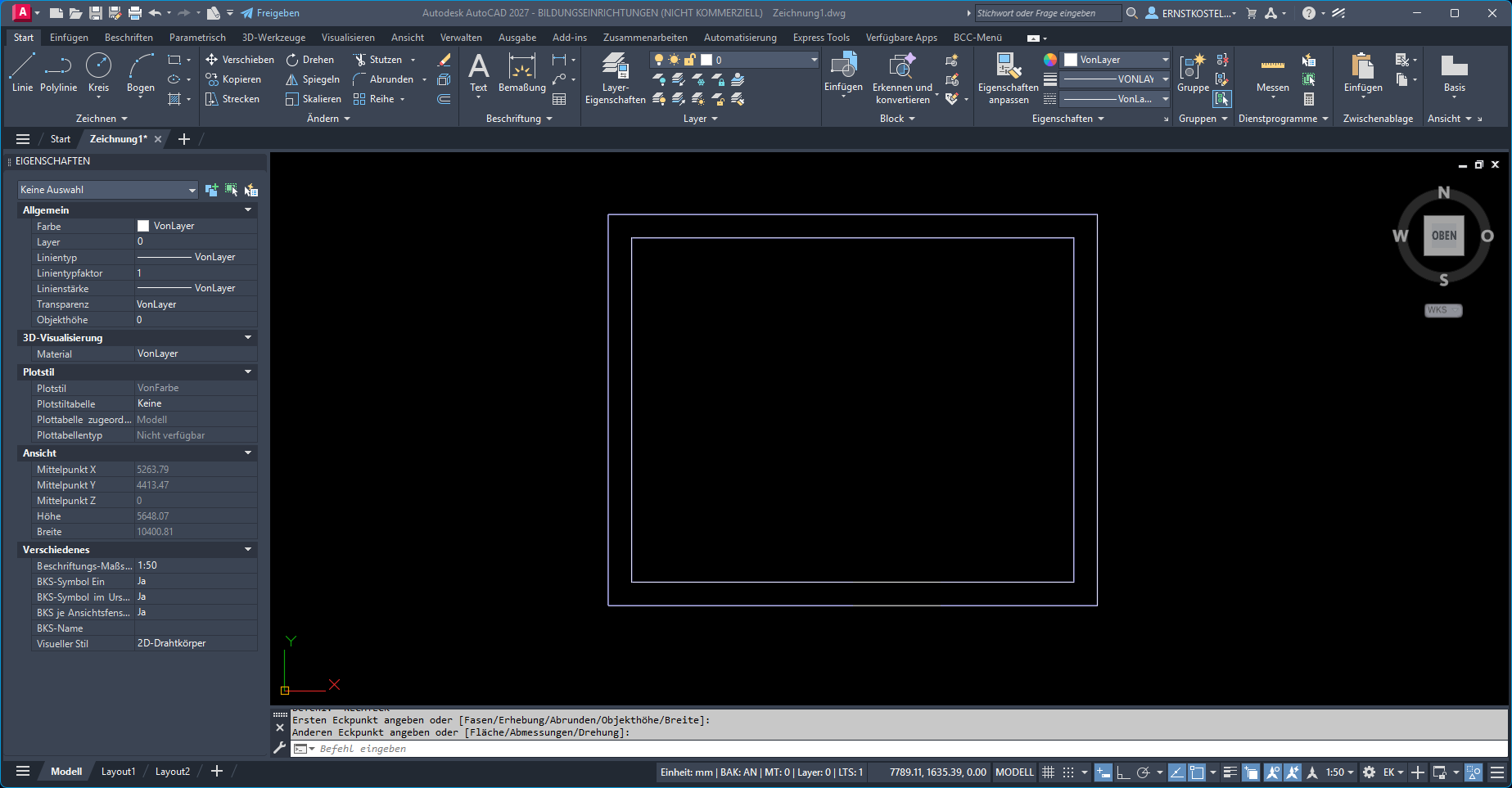Click the Gruppe tool icon
The height and width of the screenshot is (788, 1512).
1193,73
